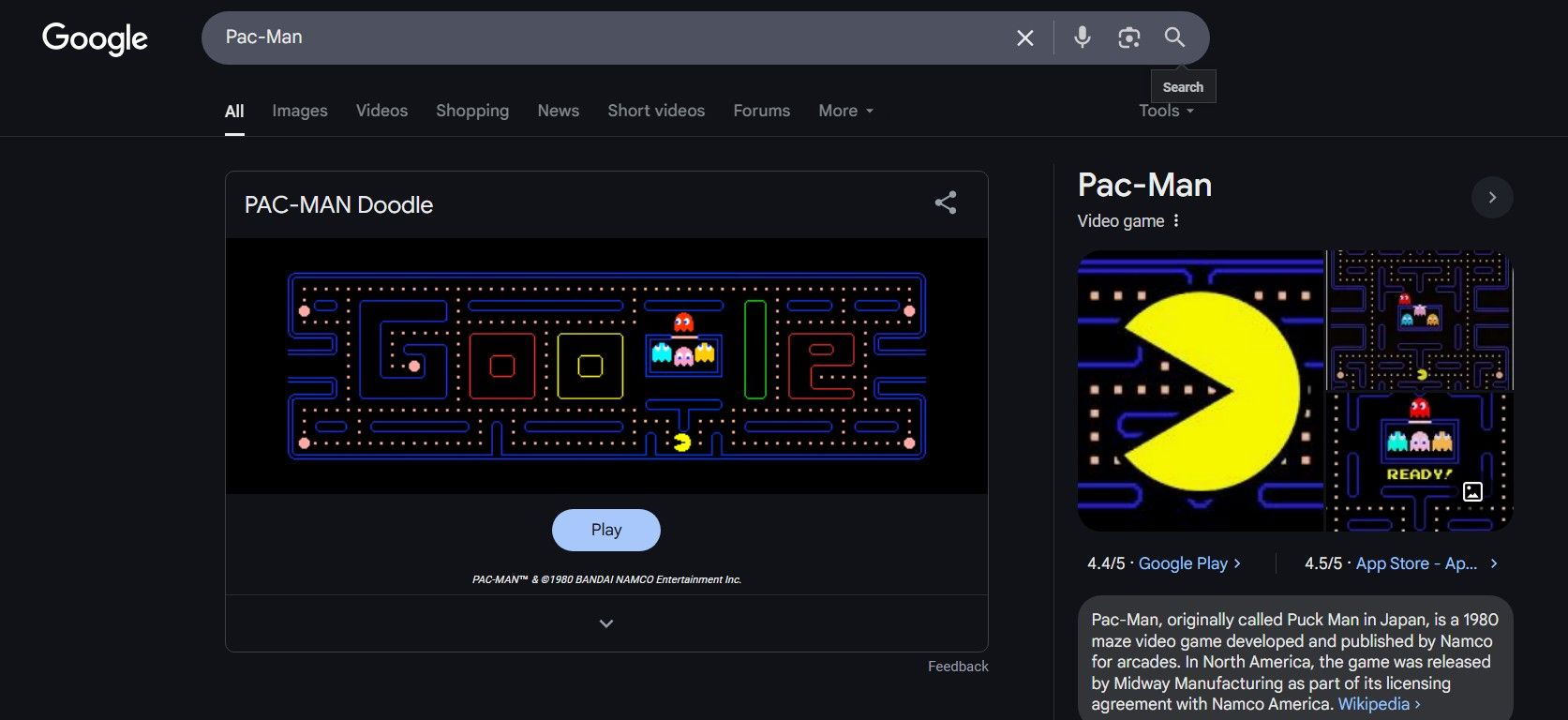Switch to the Images tab

(x=300, y=111)
